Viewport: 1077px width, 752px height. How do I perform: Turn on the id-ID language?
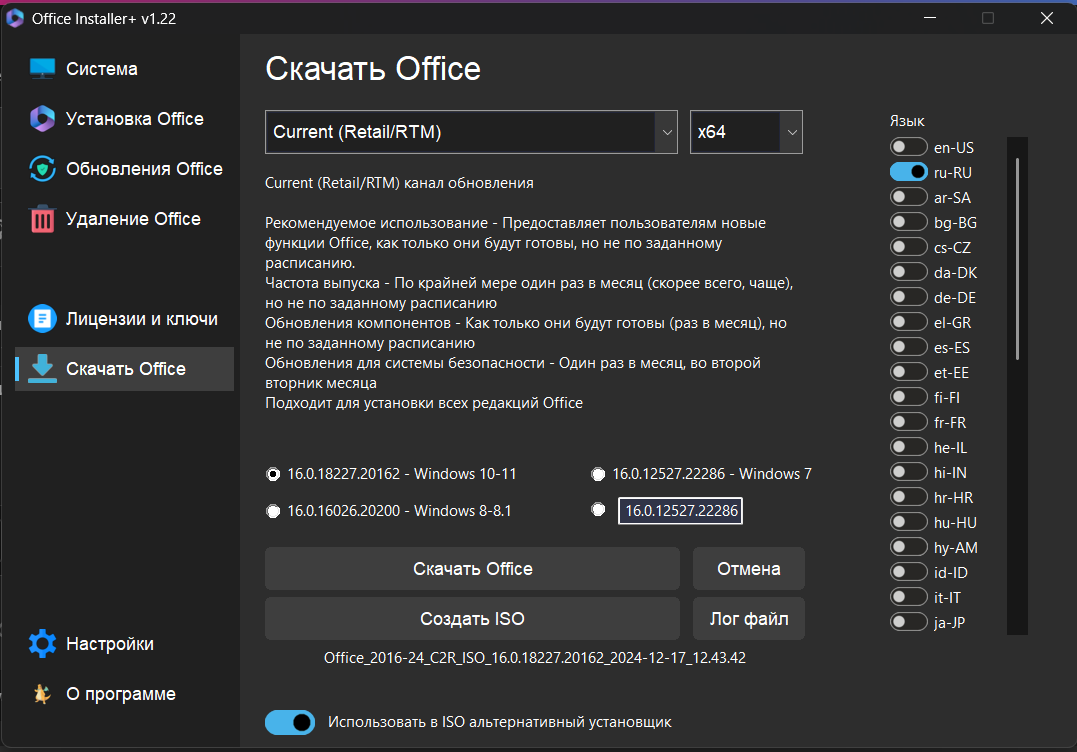909,572
